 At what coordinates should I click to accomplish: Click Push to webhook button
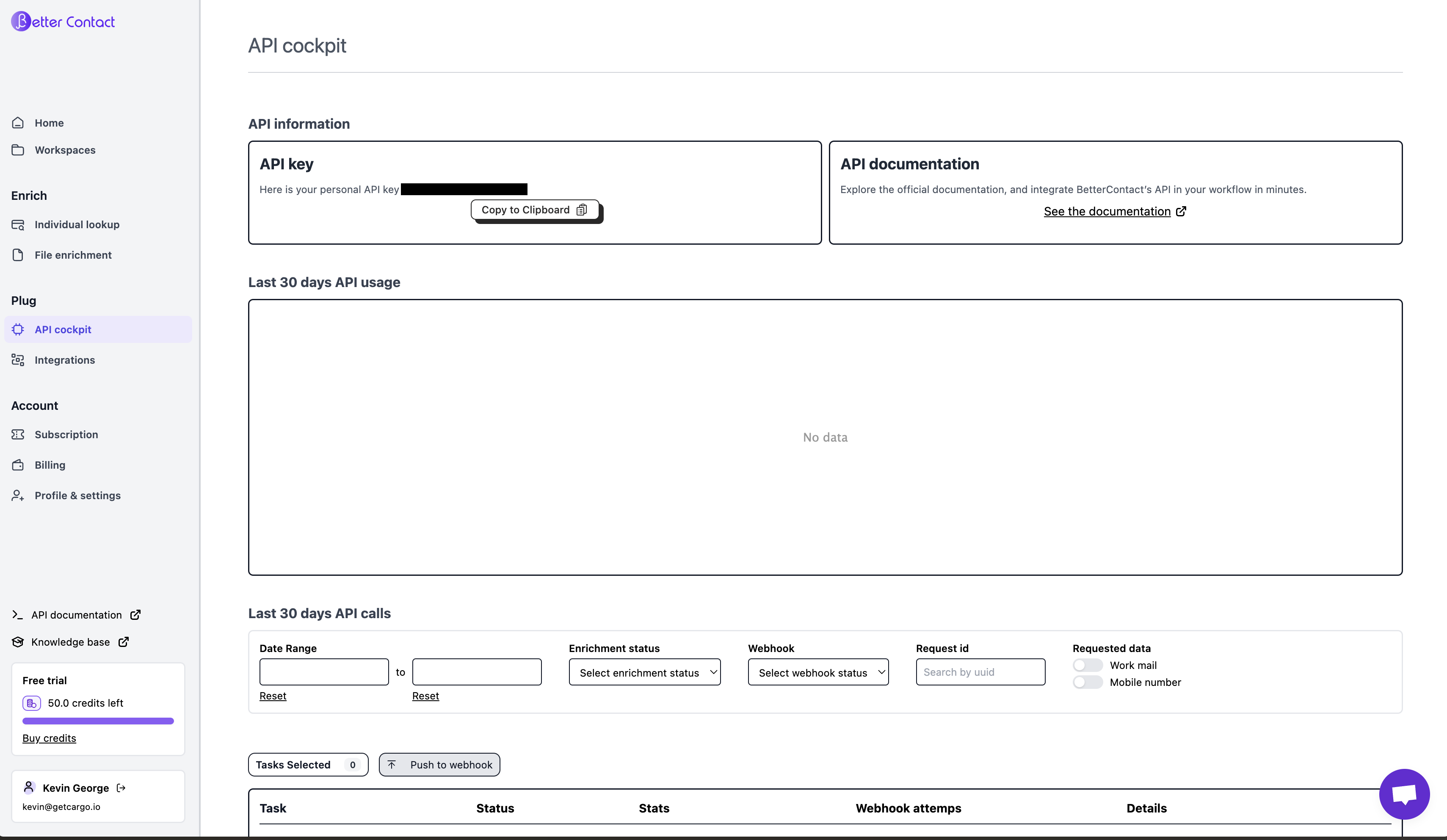click(x=439, y=764)
